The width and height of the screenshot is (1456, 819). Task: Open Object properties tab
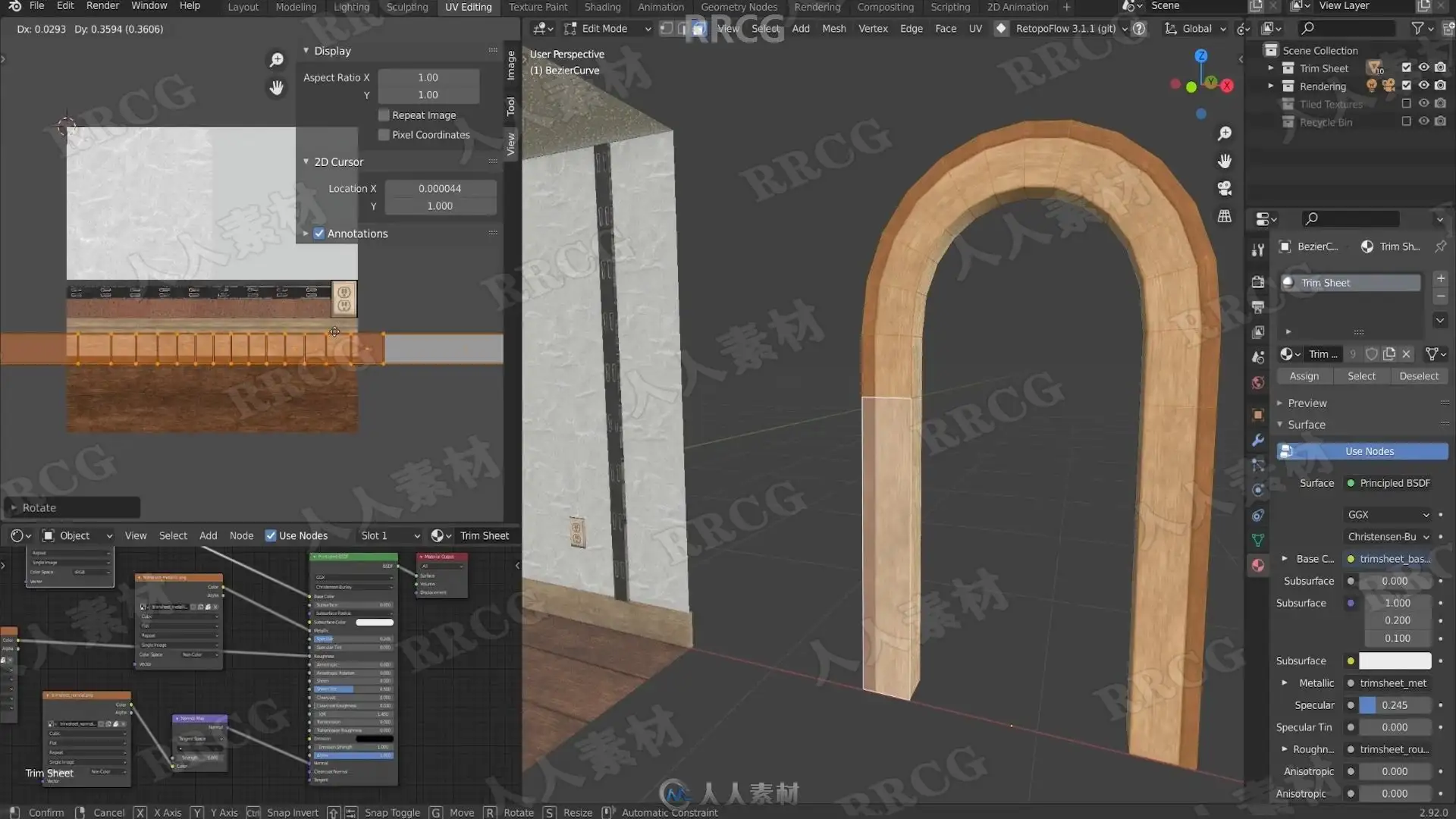1258,414
